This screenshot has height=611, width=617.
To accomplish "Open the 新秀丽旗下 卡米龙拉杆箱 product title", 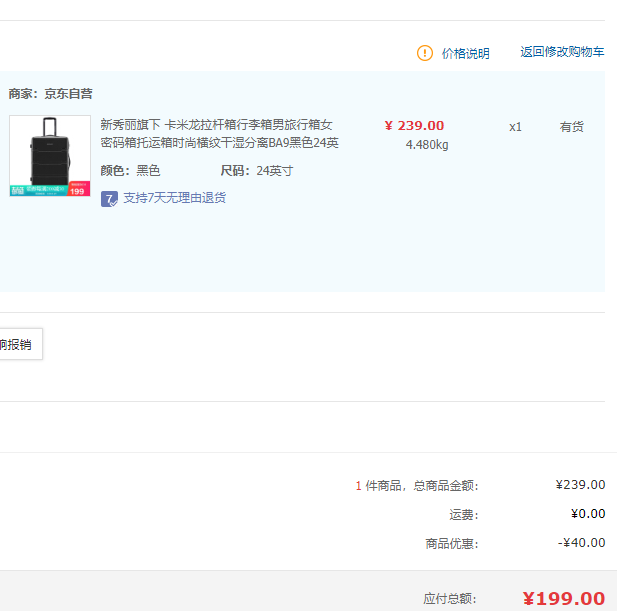I will [219, 133].
